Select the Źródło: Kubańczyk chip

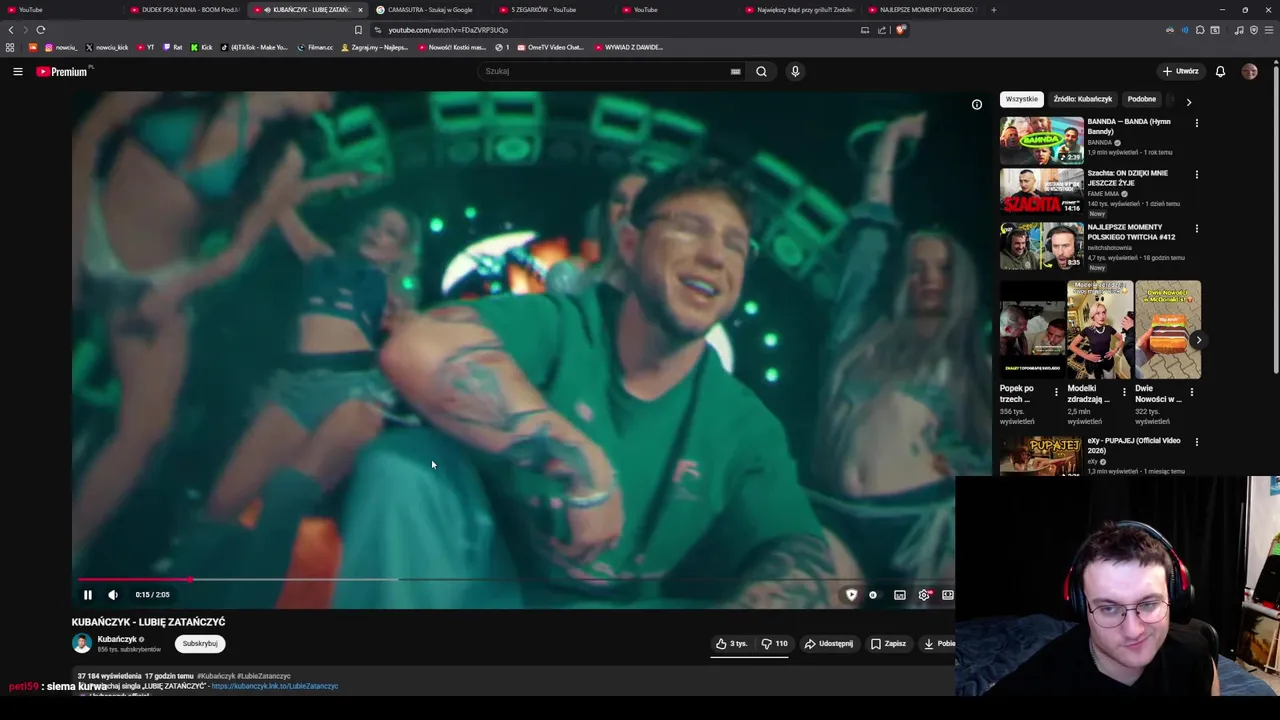[1083, 99]
